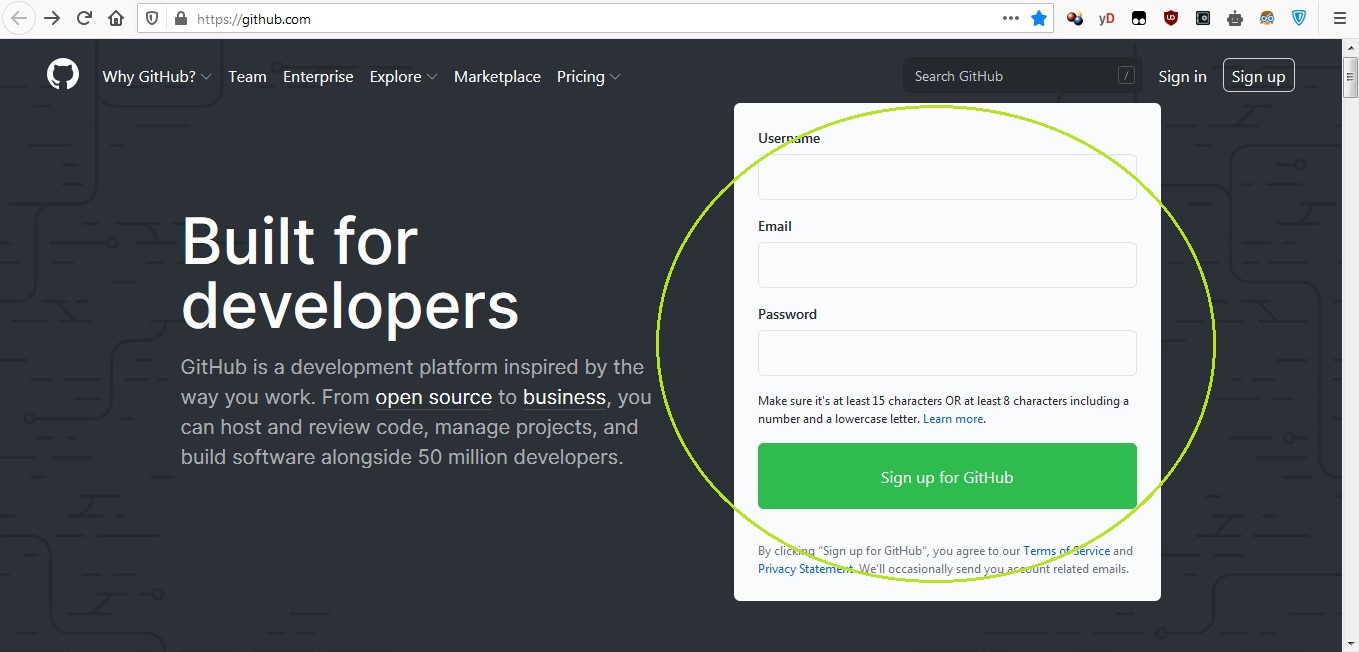This screenshot has width=1359, height=652.
Task: Open the Marketplace menu item
Action: click(x=497, y=76)
